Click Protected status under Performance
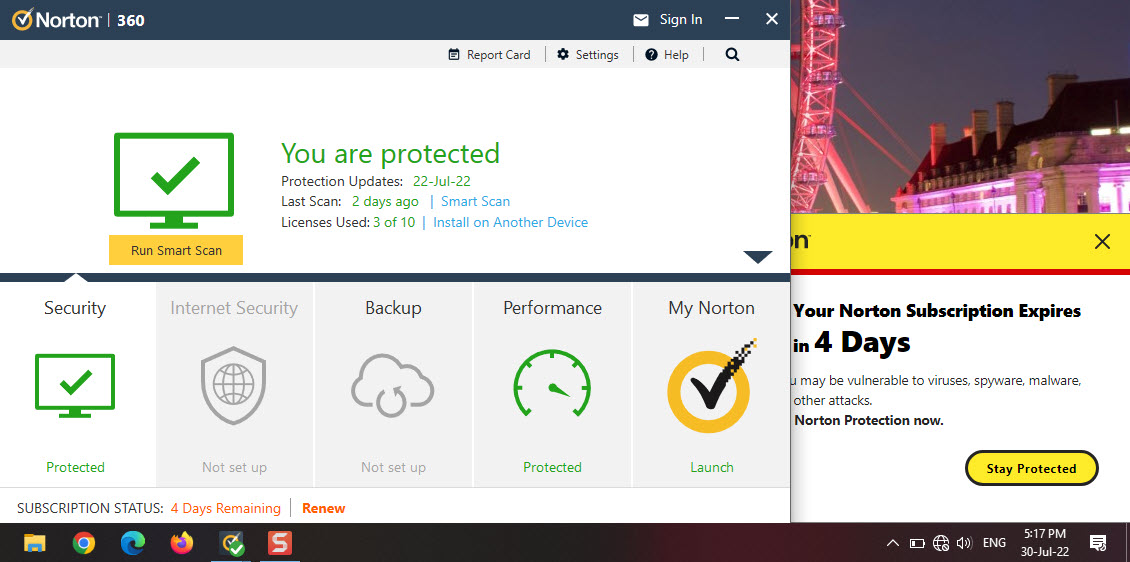The height and width of the screenshot is (562, 1130). pyautogui.click(x=552, y=468)
